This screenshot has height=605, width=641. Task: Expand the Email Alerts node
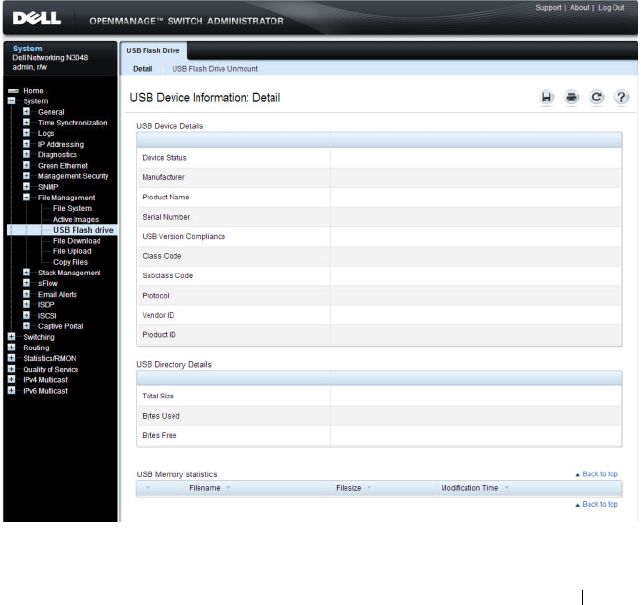pos(27,294)
